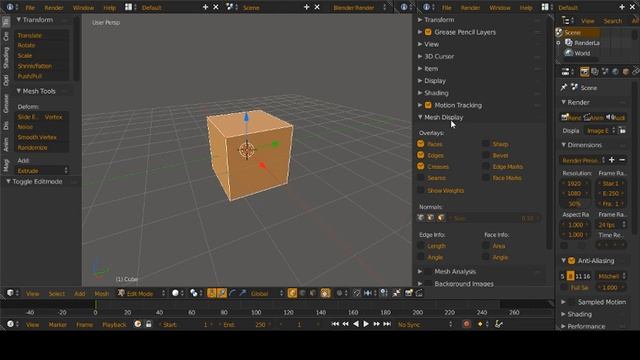
Task: Click the keying set icon in timeline
Action: click(x=499, y=324)
